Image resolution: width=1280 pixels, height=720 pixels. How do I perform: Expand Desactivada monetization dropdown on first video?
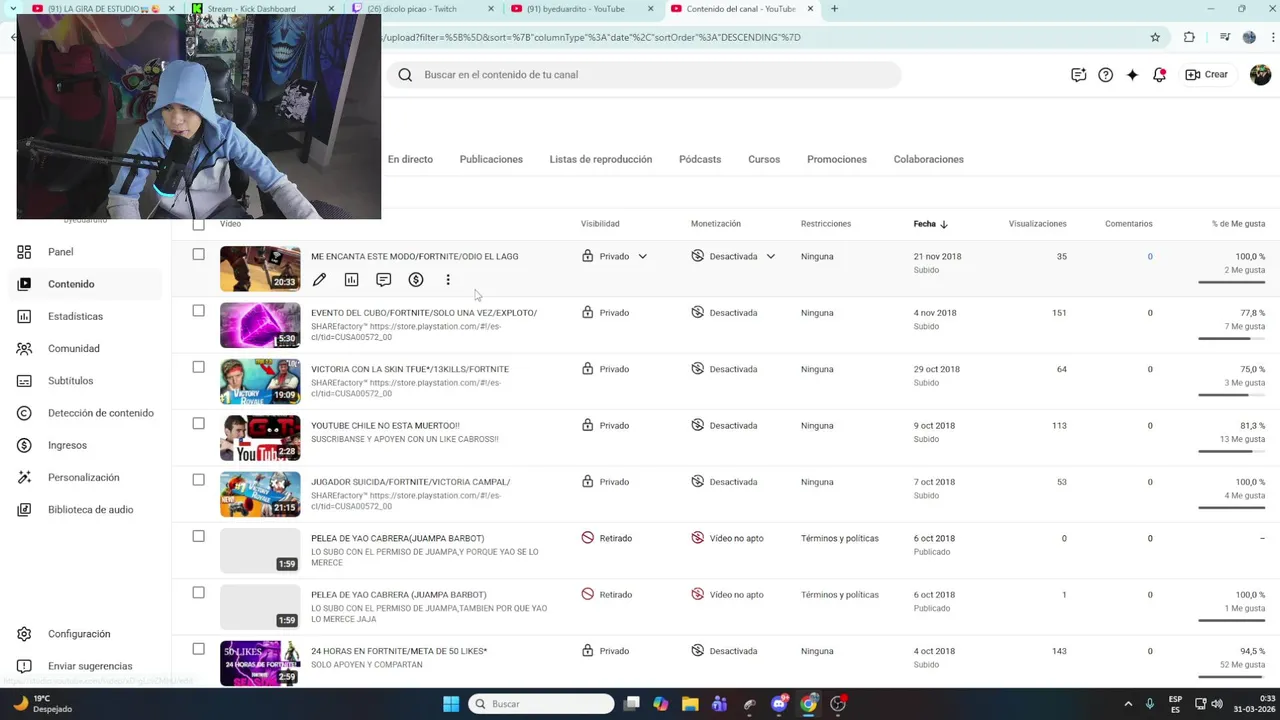(771, 257)
